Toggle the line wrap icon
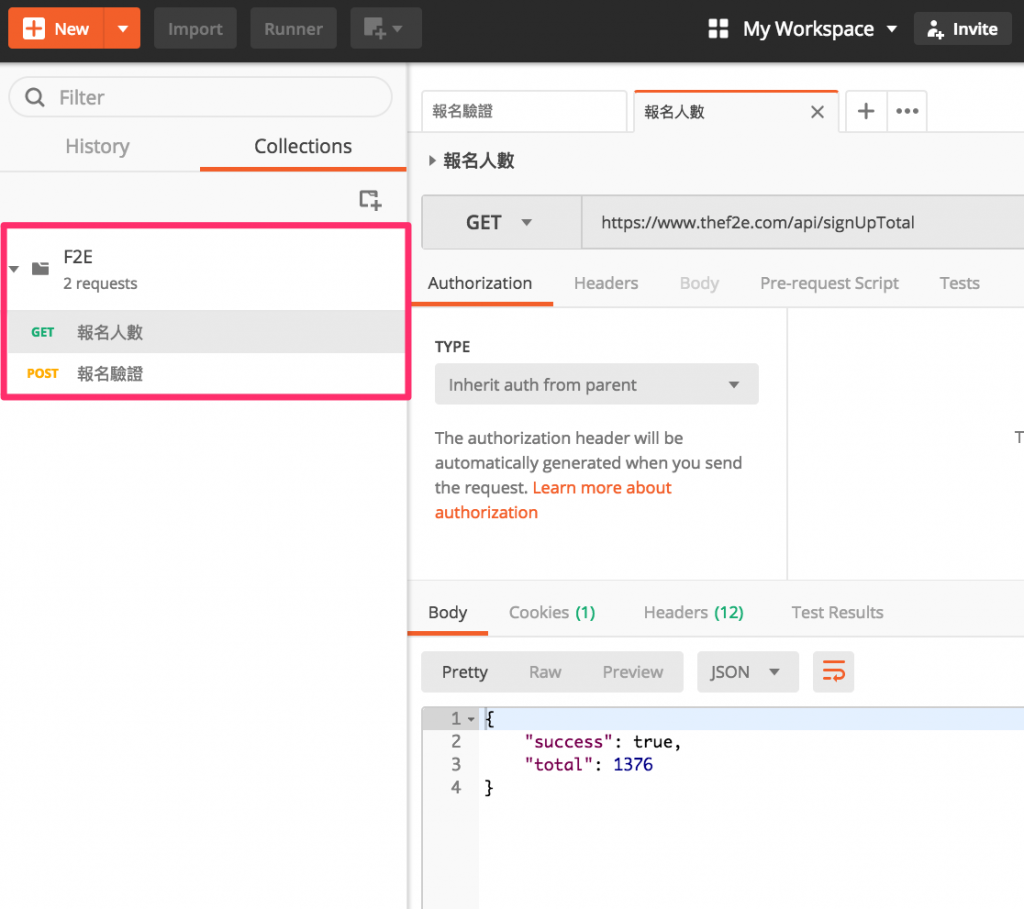 tap(833, 672)
